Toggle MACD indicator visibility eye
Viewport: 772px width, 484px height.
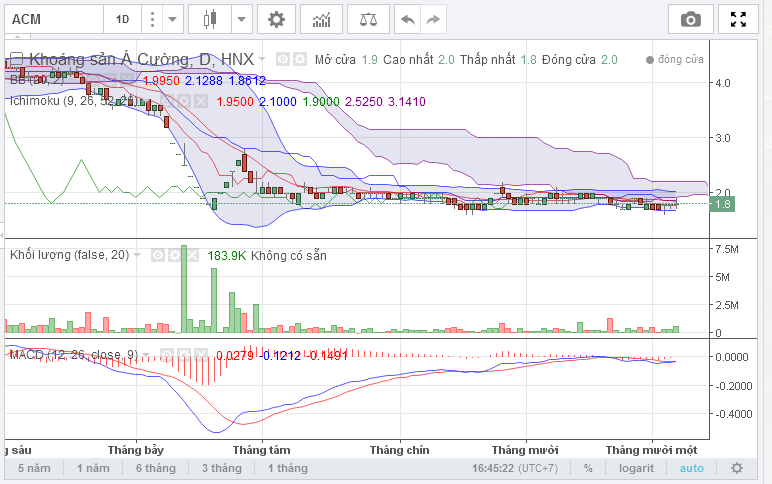tap(167, 355)
